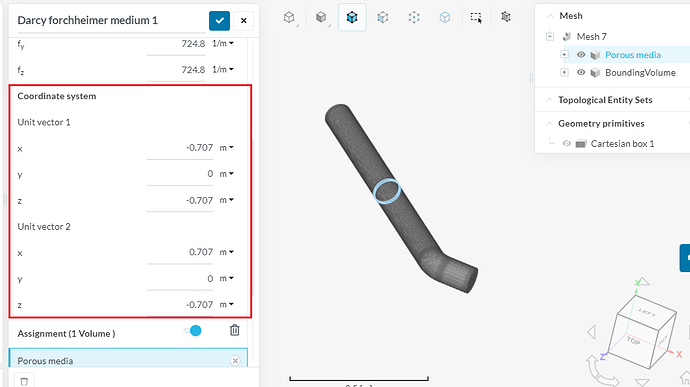Collapse the Geometry primitives section

(549, 124)
